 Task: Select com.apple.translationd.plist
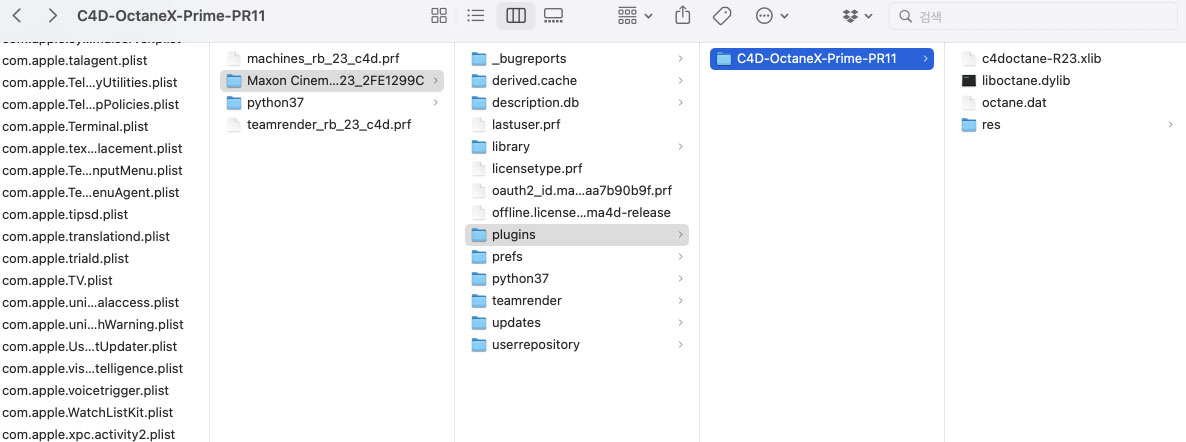coord(86,236)
